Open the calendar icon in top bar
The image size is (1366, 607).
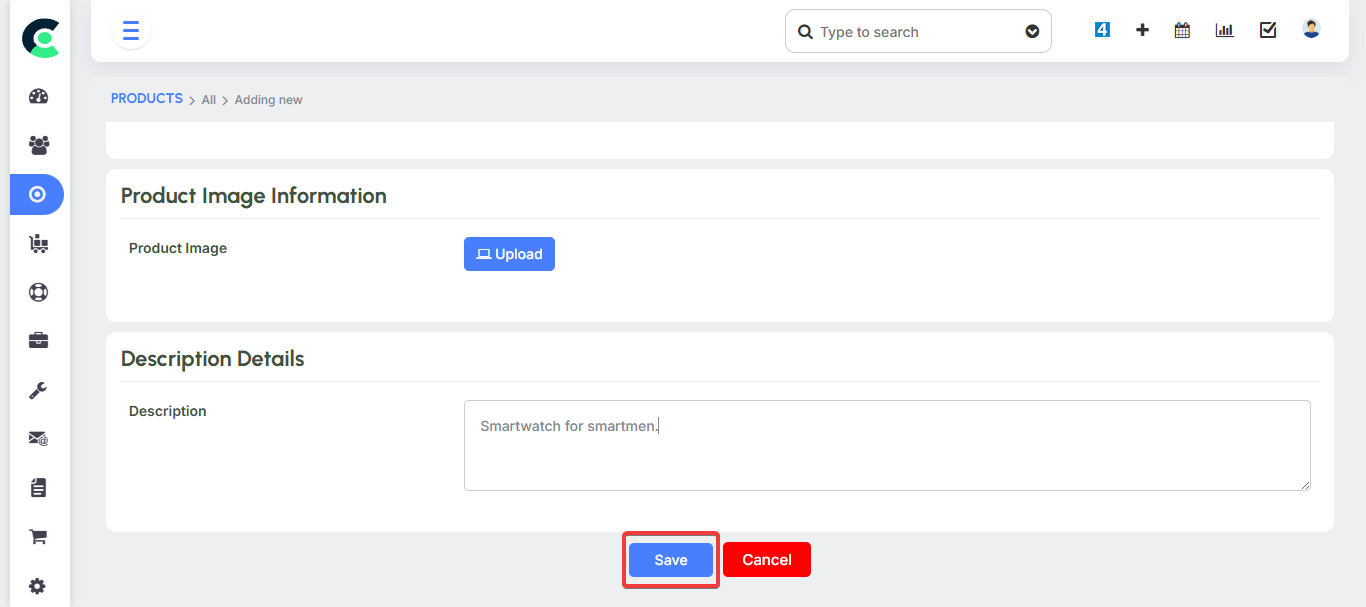(1182, 30)
